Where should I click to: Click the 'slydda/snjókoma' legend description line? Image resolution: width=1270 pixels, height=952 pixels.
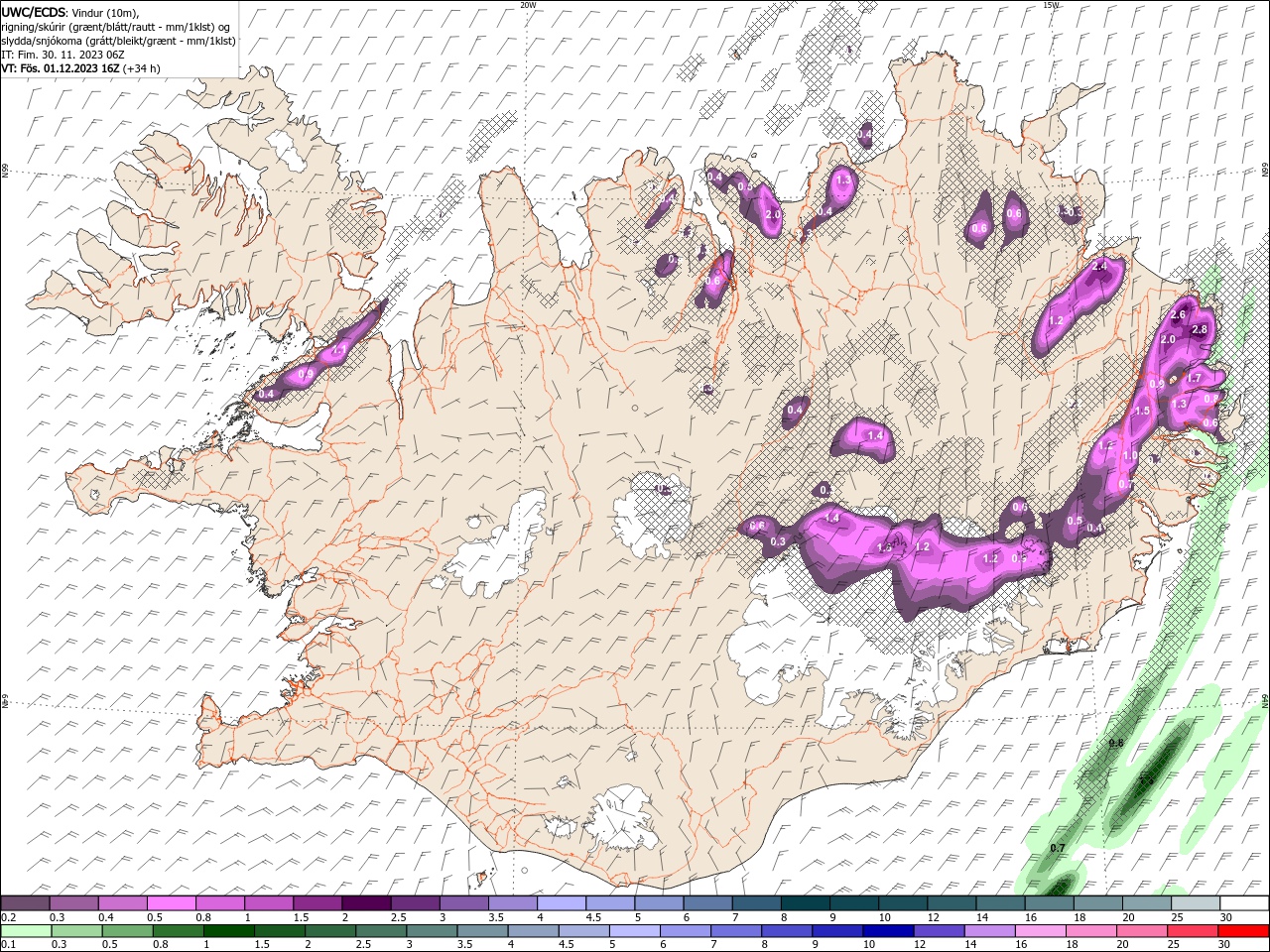[x=118, y=41]
